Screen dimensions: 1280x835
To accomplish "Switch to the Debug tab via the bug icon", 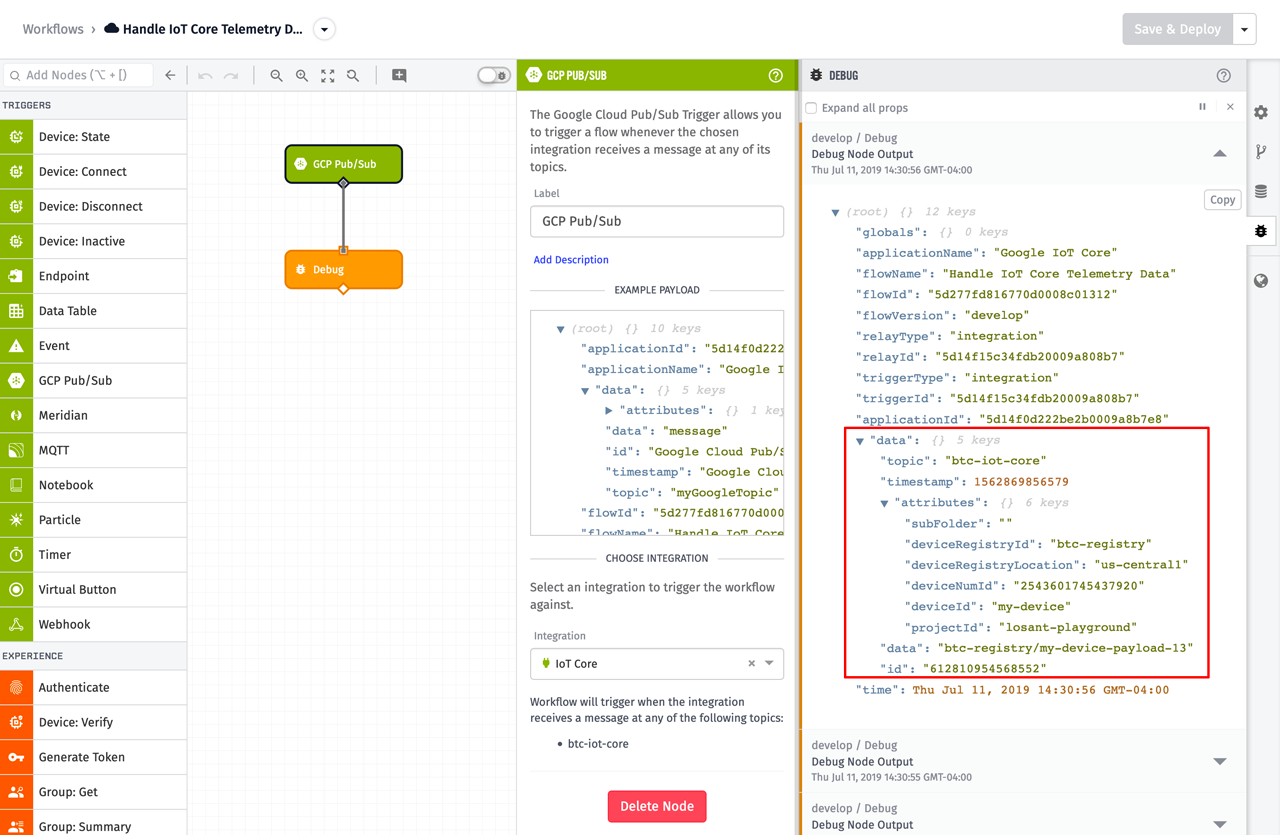I will coord(1261,231).
